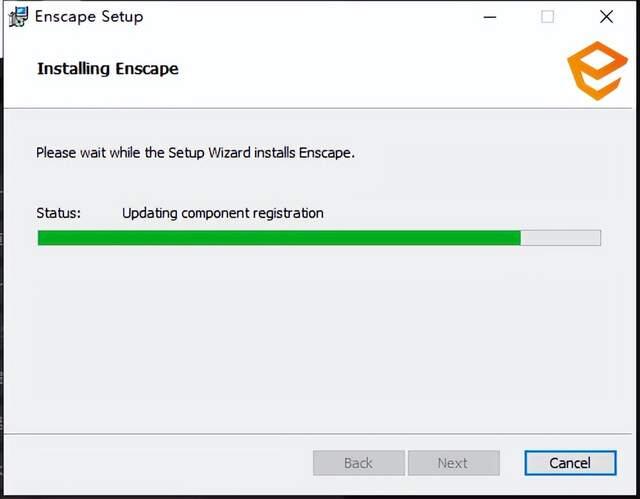
Task: Click the disabled maximize window button
Action: point(547,16)
